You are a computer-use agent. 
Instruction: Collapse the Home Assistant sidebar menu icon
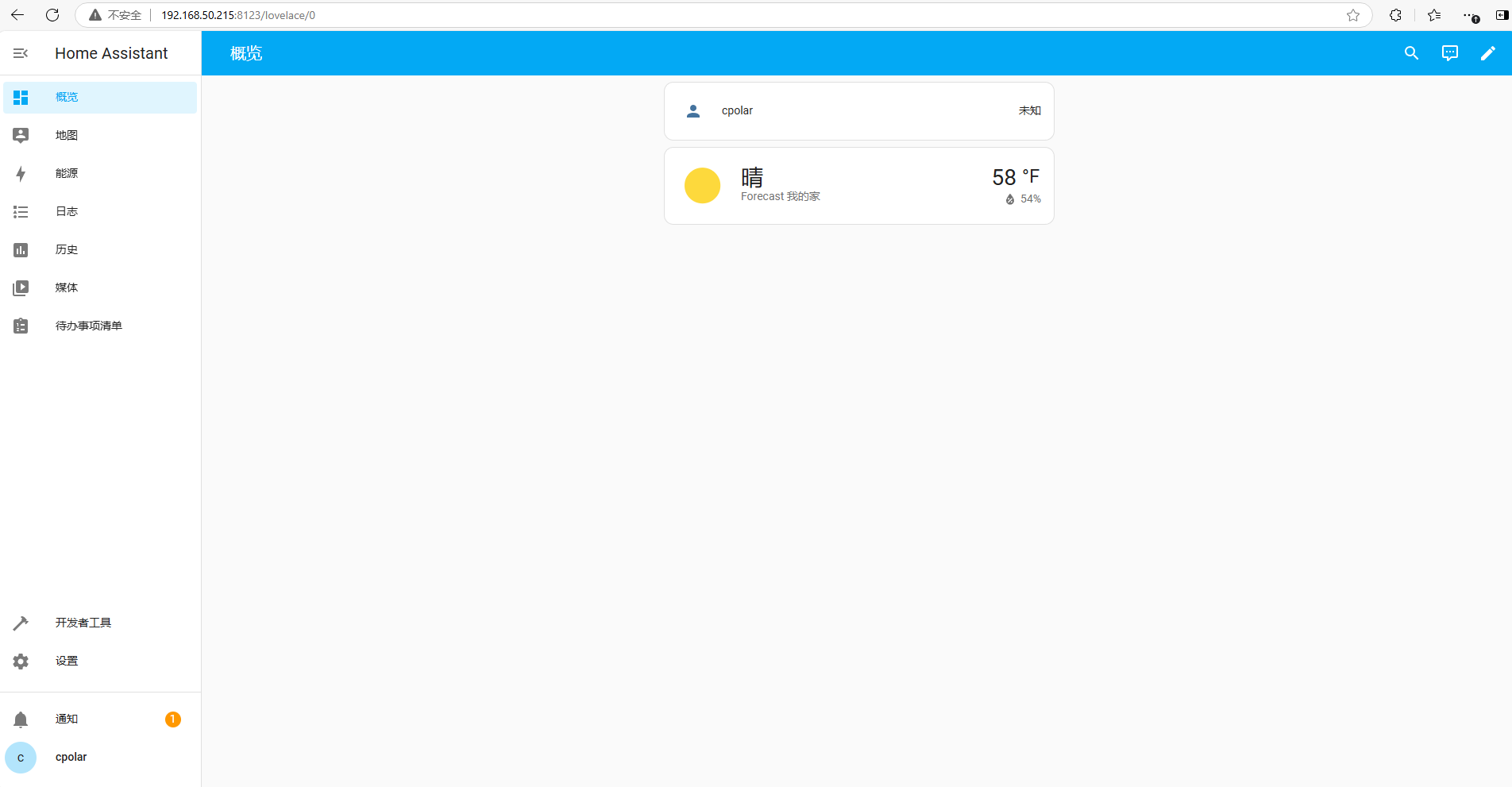(x=21, y=53)
